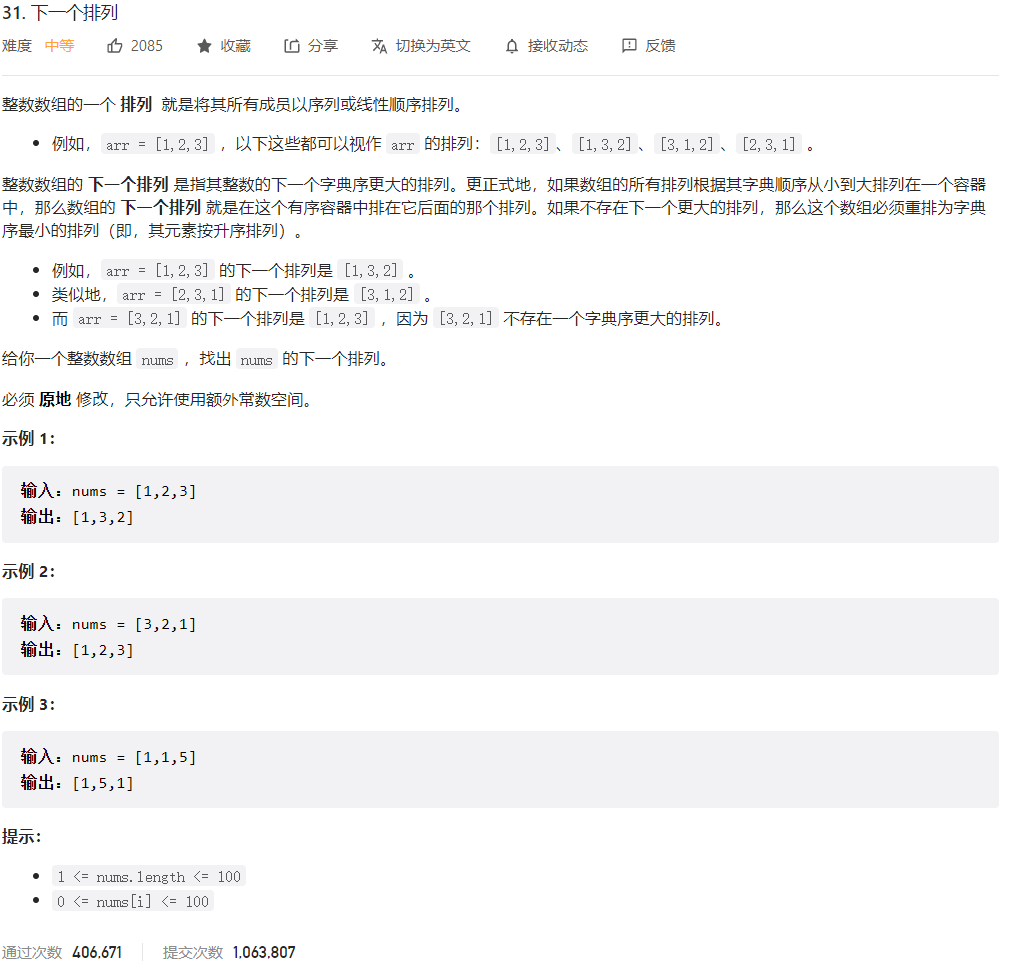Click the share icon

click(292, 46)
